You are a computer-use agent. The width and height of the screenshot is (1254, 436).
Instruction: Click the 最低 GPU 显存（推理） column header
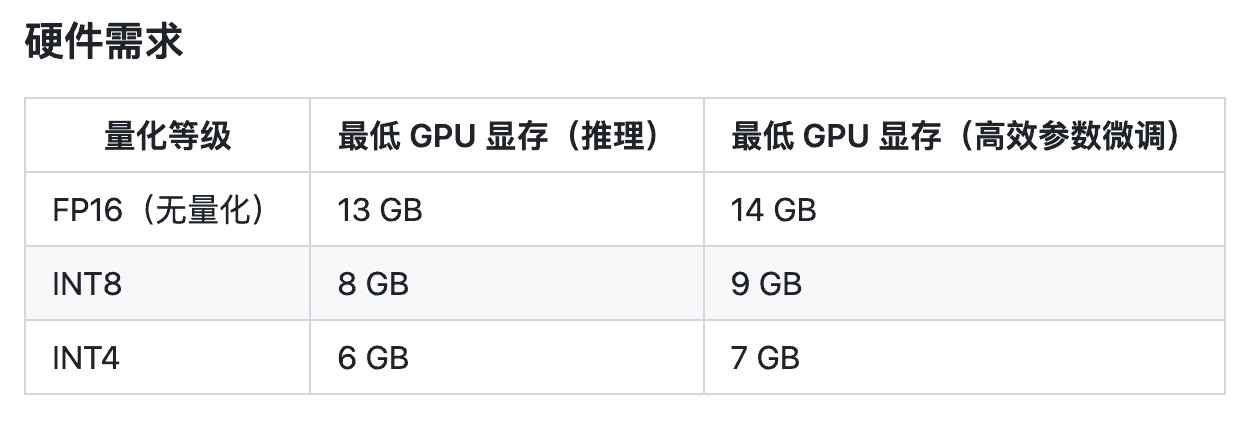click(x=500, y=135)
